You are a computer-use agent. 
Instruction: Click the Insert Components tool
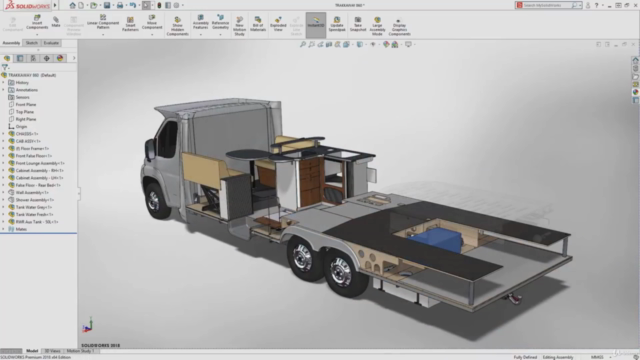click(x=37, y=22)
